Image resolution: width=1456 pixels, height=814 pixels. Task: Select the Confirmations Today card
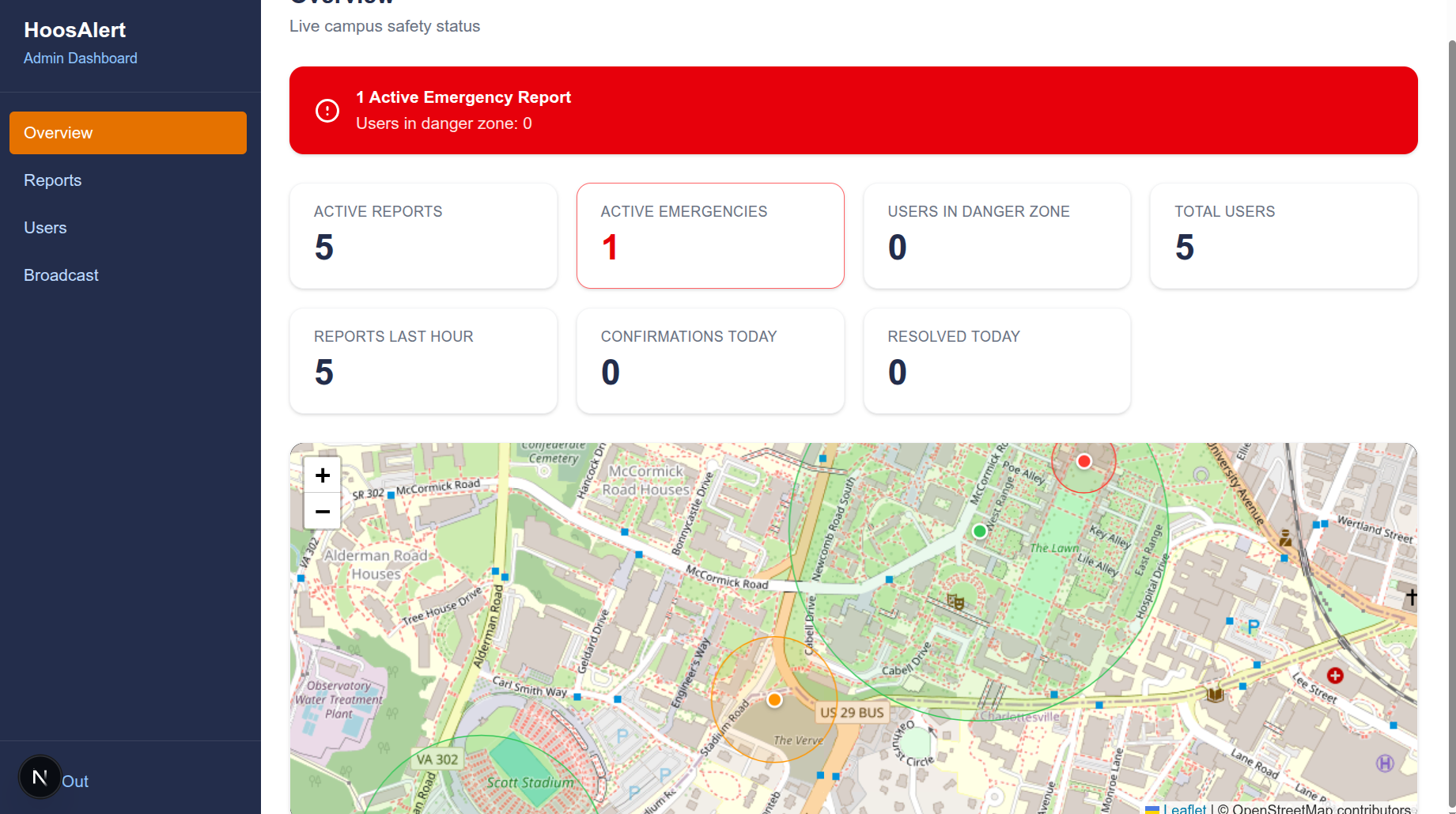click(710, 361)
